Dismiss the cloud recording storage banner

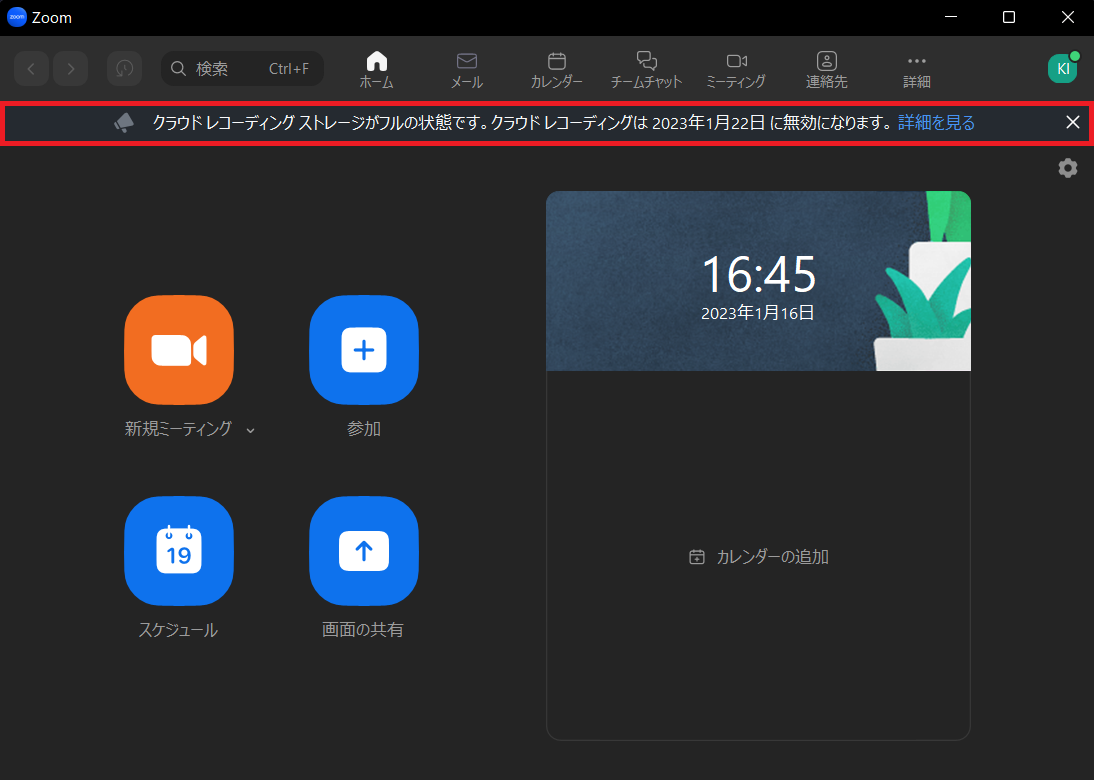(x=1072, y=122)
